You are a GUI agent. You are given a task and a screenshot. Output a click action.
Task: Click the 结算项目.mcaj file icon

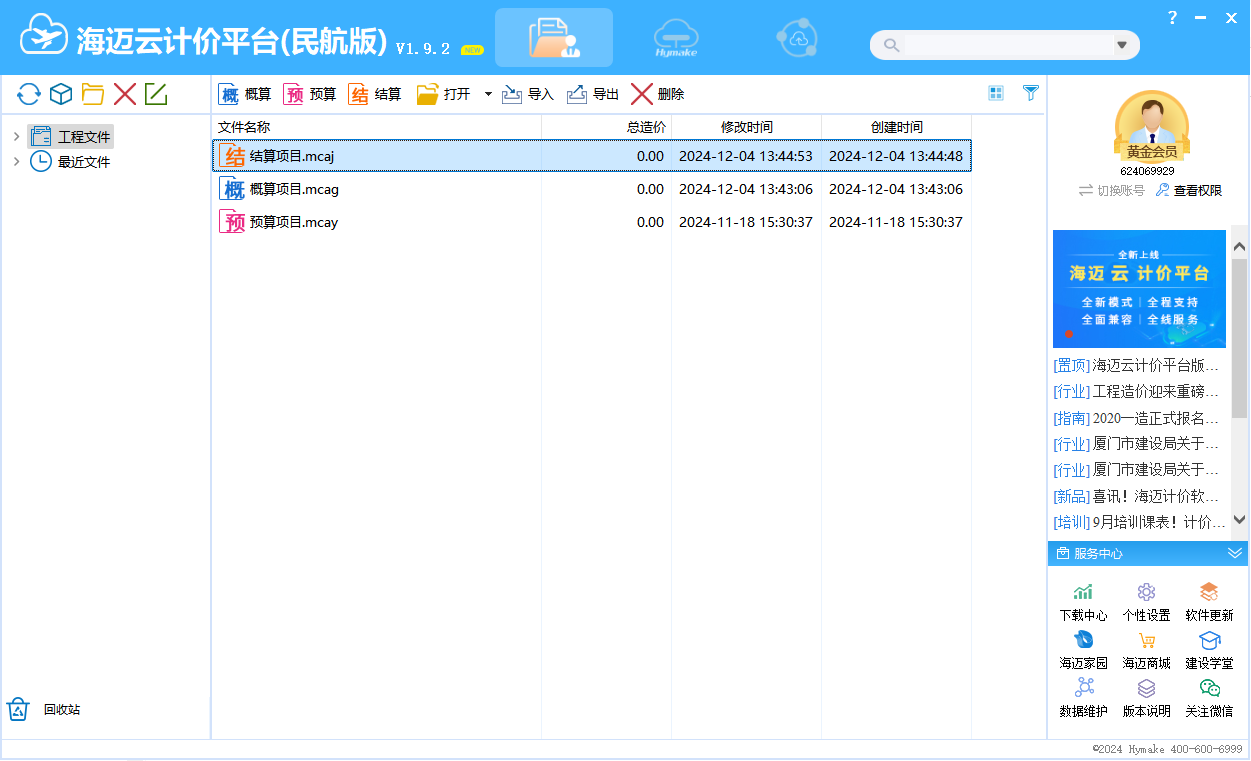pyautogui.click(x=233, y=156)
